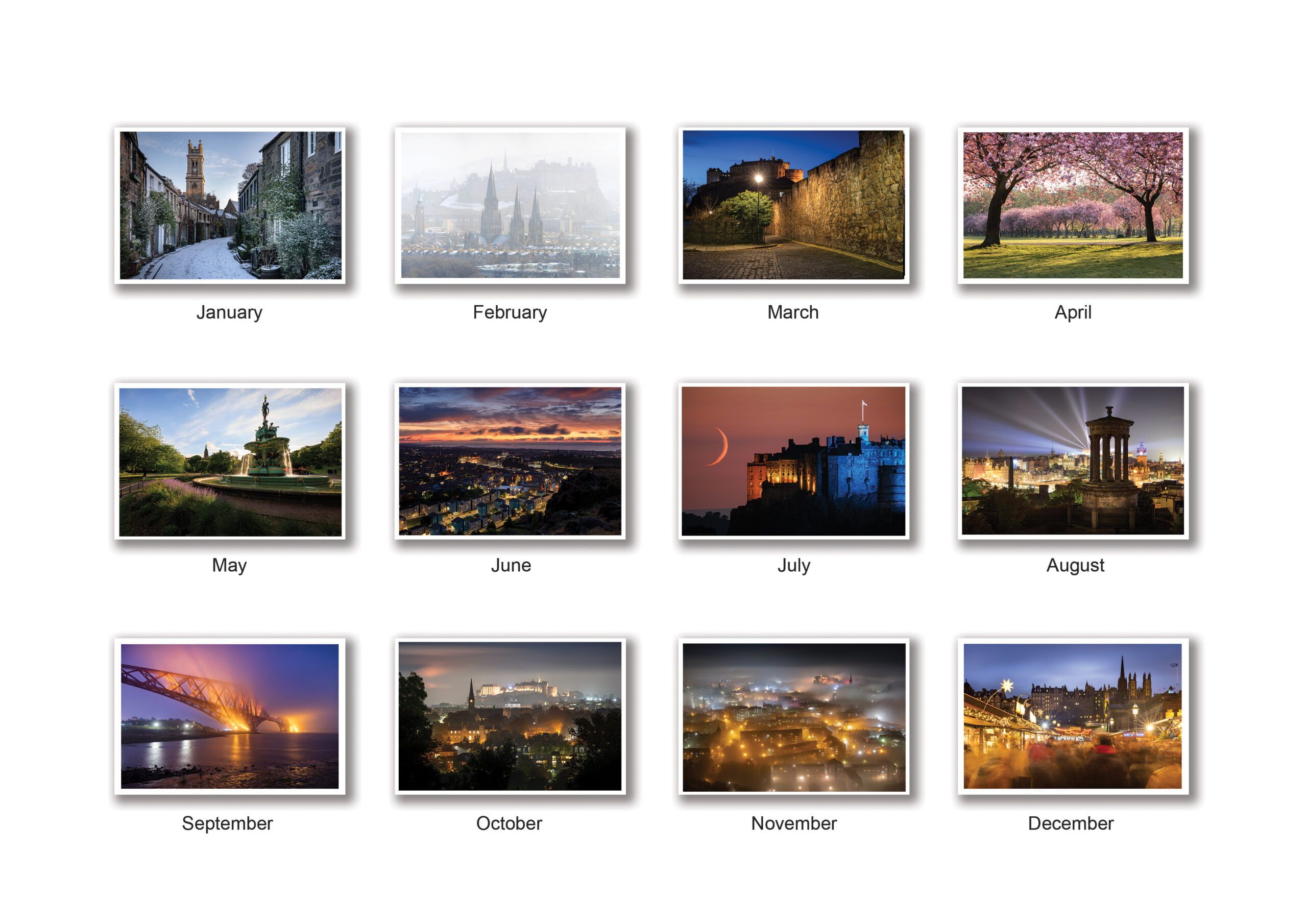Image resolution: width=1307 pixels, height=924 pixels.
Task: Click the June sunset cityscape thumbnail
Action: point(510,461)
